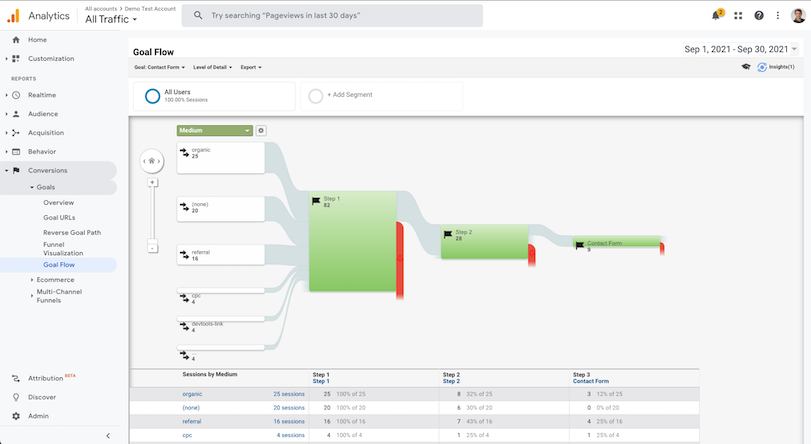Click the graduation cap education icon
811x444 pixels.
745,67
